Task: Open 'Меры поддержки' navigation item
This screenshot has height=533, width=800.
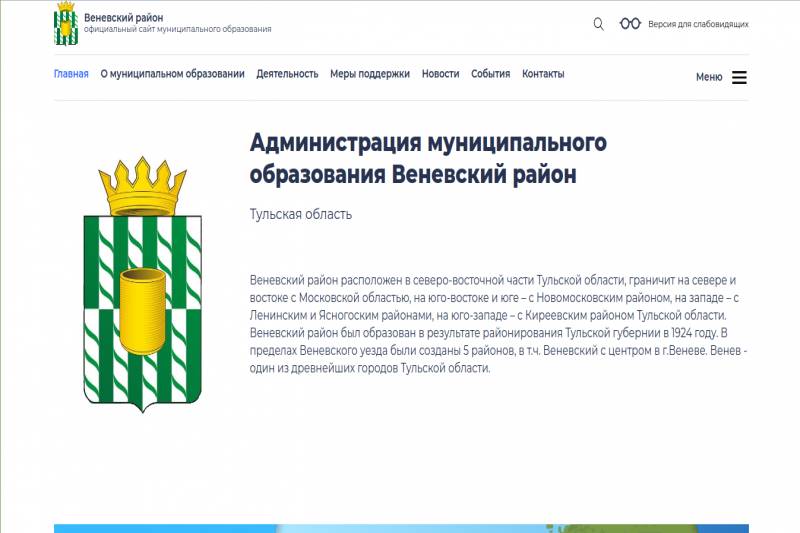Action: (x=370, y=74)
